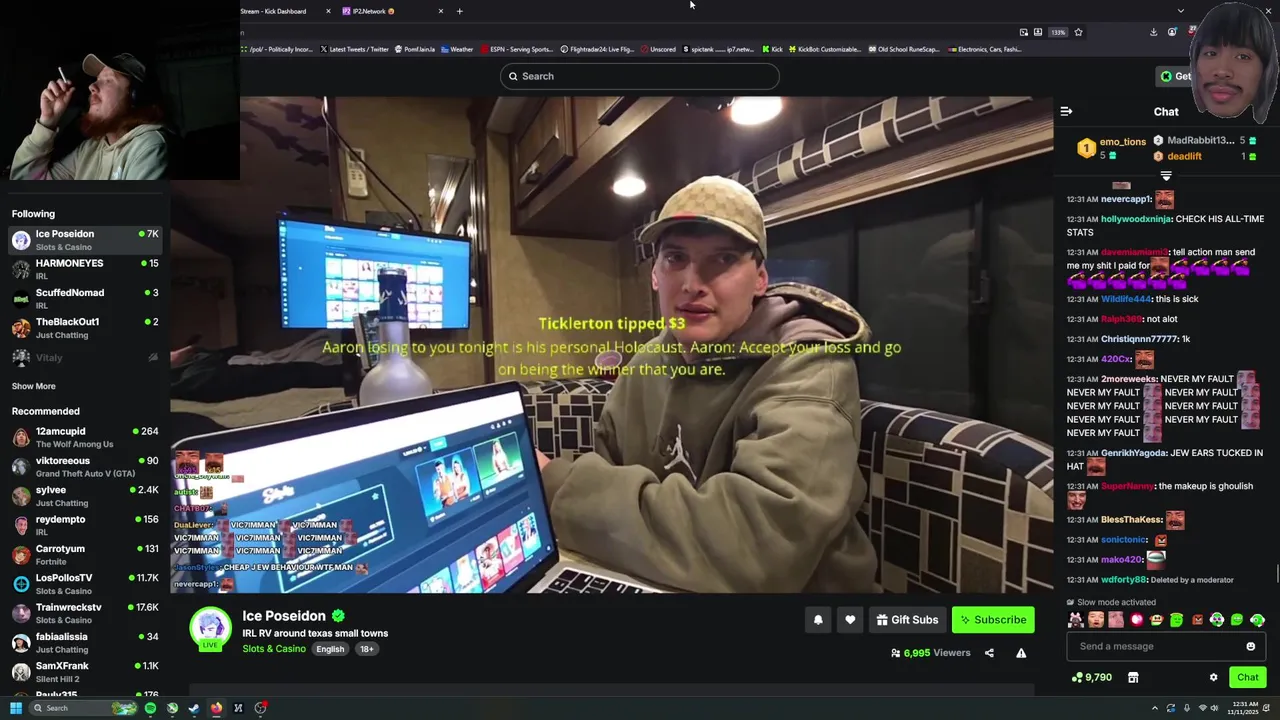Open the channel points shop icon
This screenshot has height=720, width=1280.
click(1133, 678)
